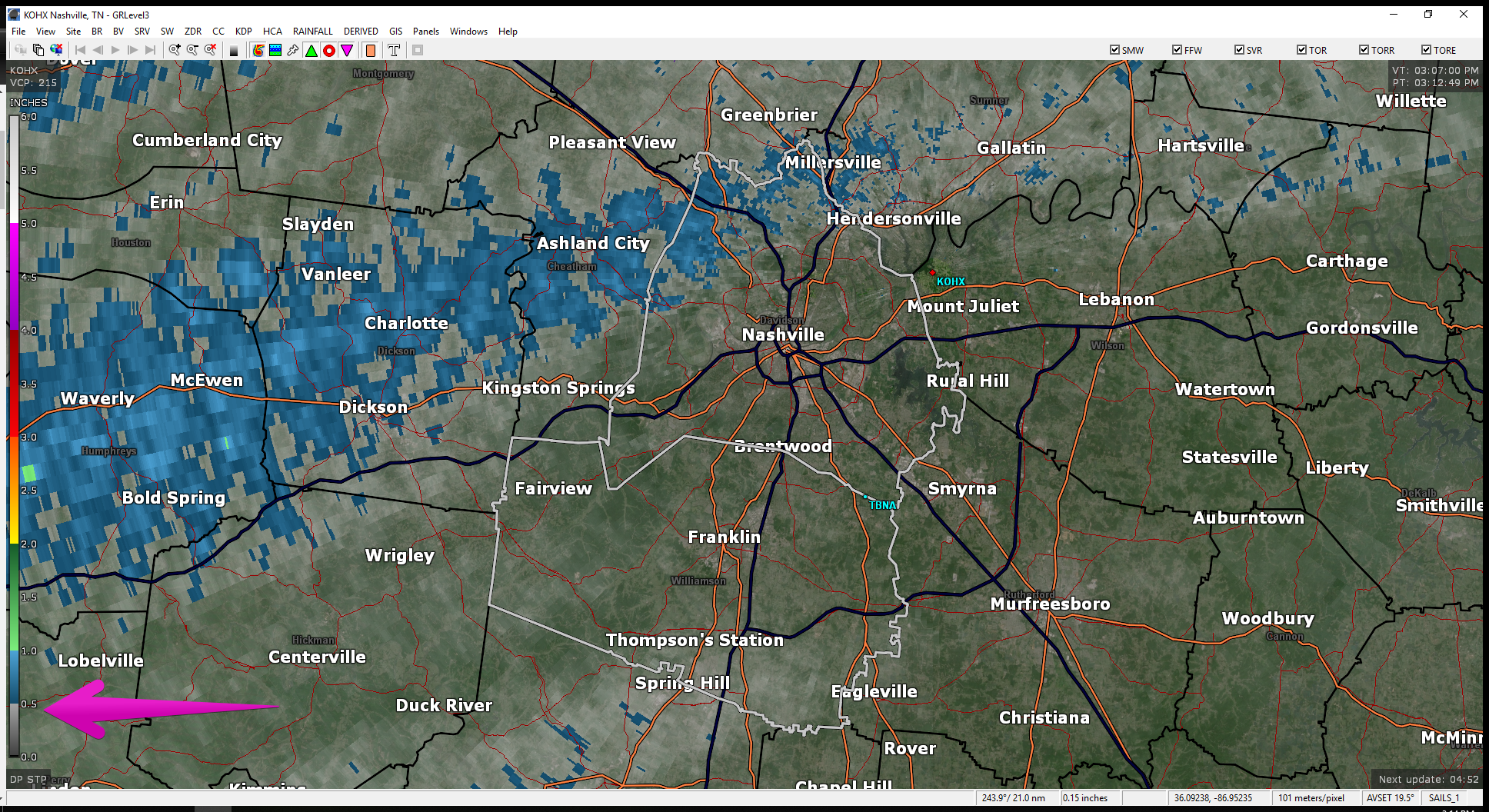Click the Dickson city label
The height and width of the screenshot is (812, 1489).
pyautogui.click(x=373, y=407)
